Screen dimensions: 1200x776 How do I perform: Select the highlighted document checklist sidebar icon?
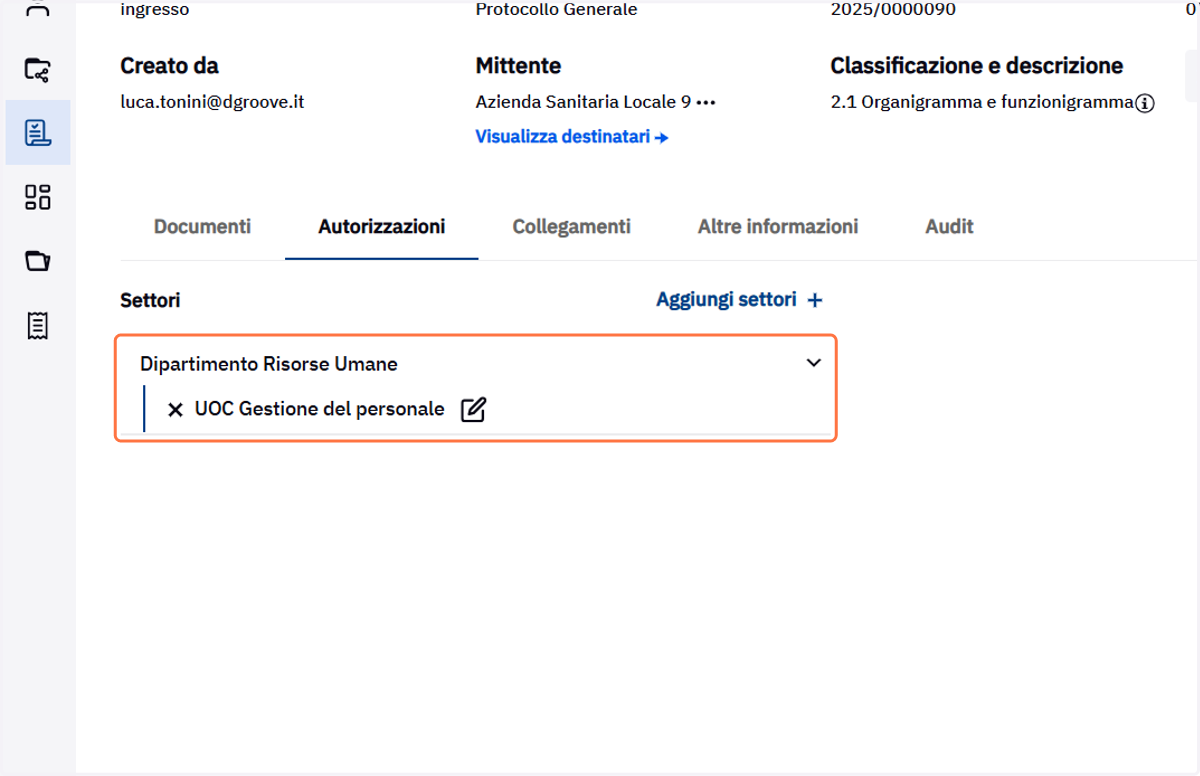pos(37,132)
